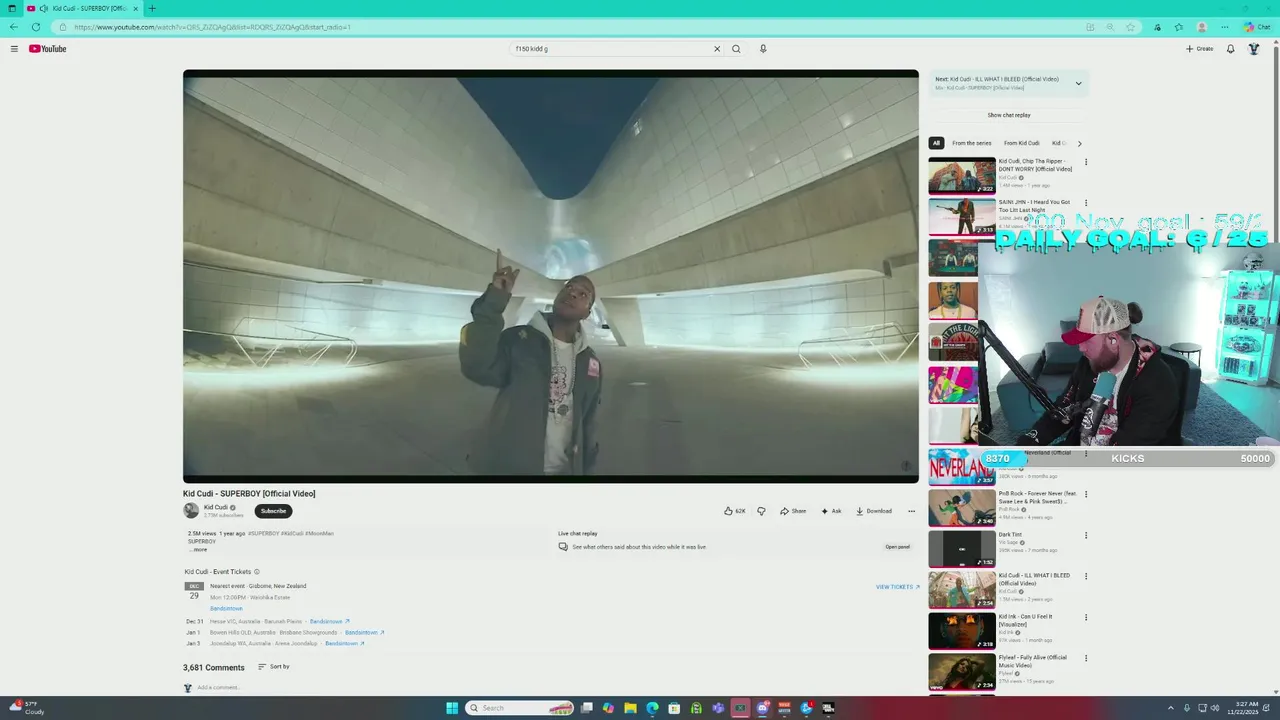Click the taskbar Search box

click(520, 708)
